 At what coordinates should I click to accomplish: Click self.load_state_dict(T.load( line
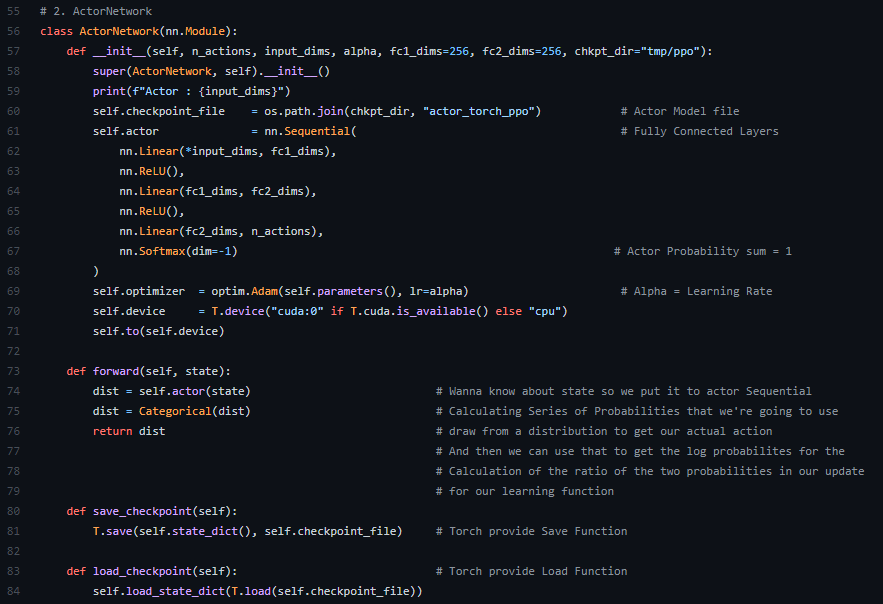(257, 591)
